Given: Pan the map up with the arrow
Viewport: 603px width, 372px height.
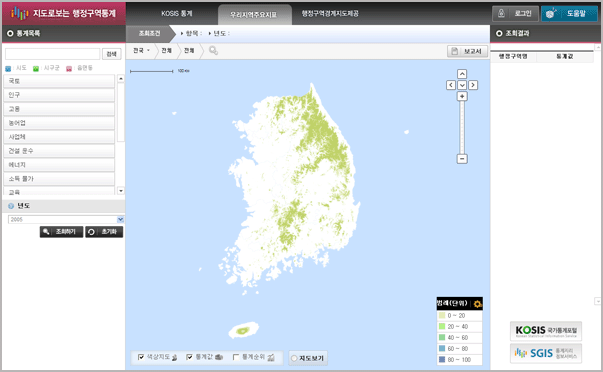Looking at the screenshot, I should (x=462, y=74).
